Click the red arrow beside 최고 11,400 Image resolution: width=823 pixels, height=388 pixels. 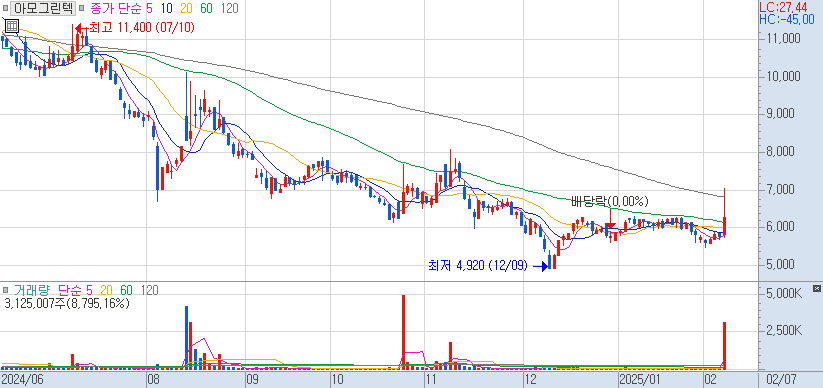coord(81,28)
